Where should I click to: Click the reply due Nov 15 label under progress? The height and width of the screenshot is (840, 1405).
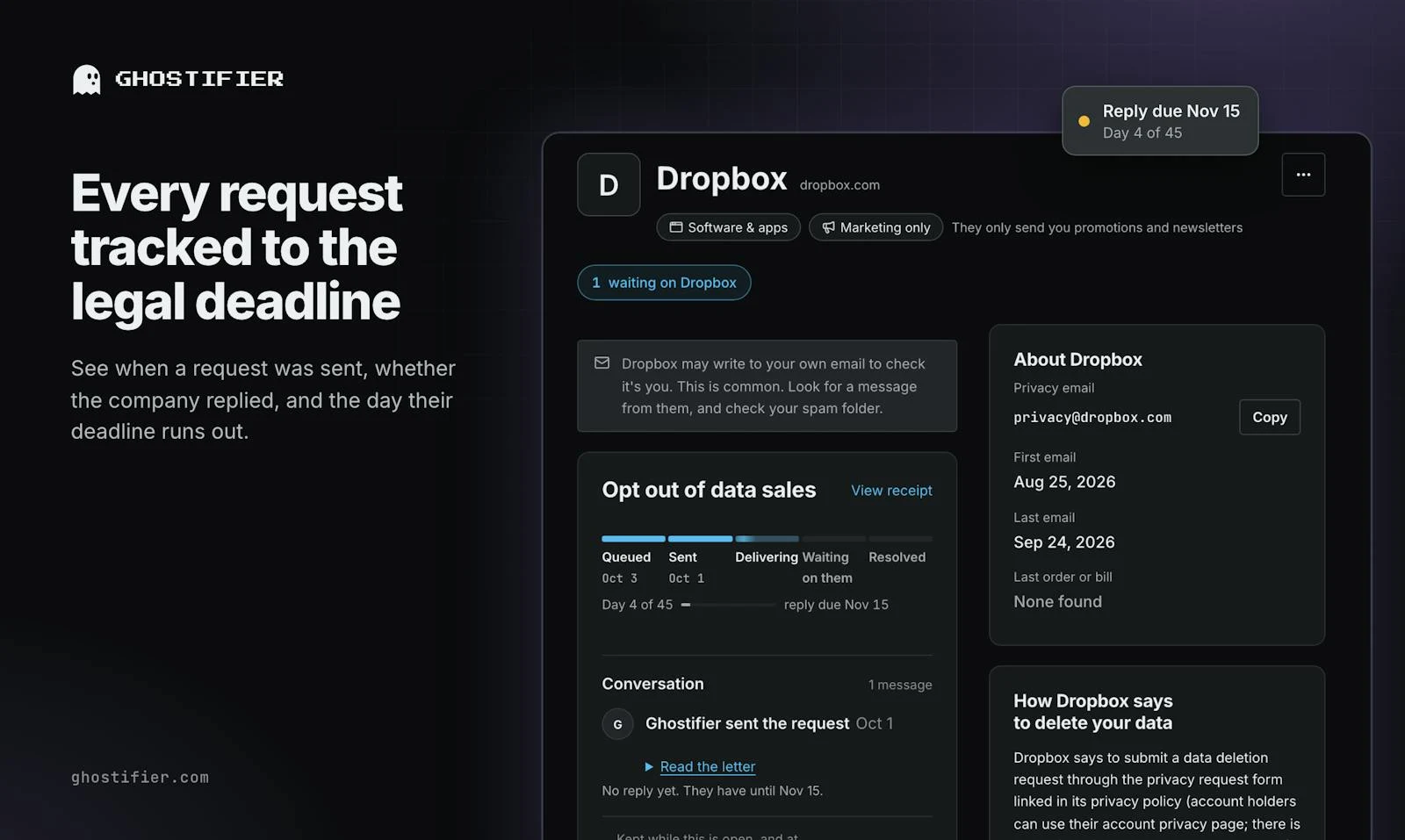tap(836, 605)
